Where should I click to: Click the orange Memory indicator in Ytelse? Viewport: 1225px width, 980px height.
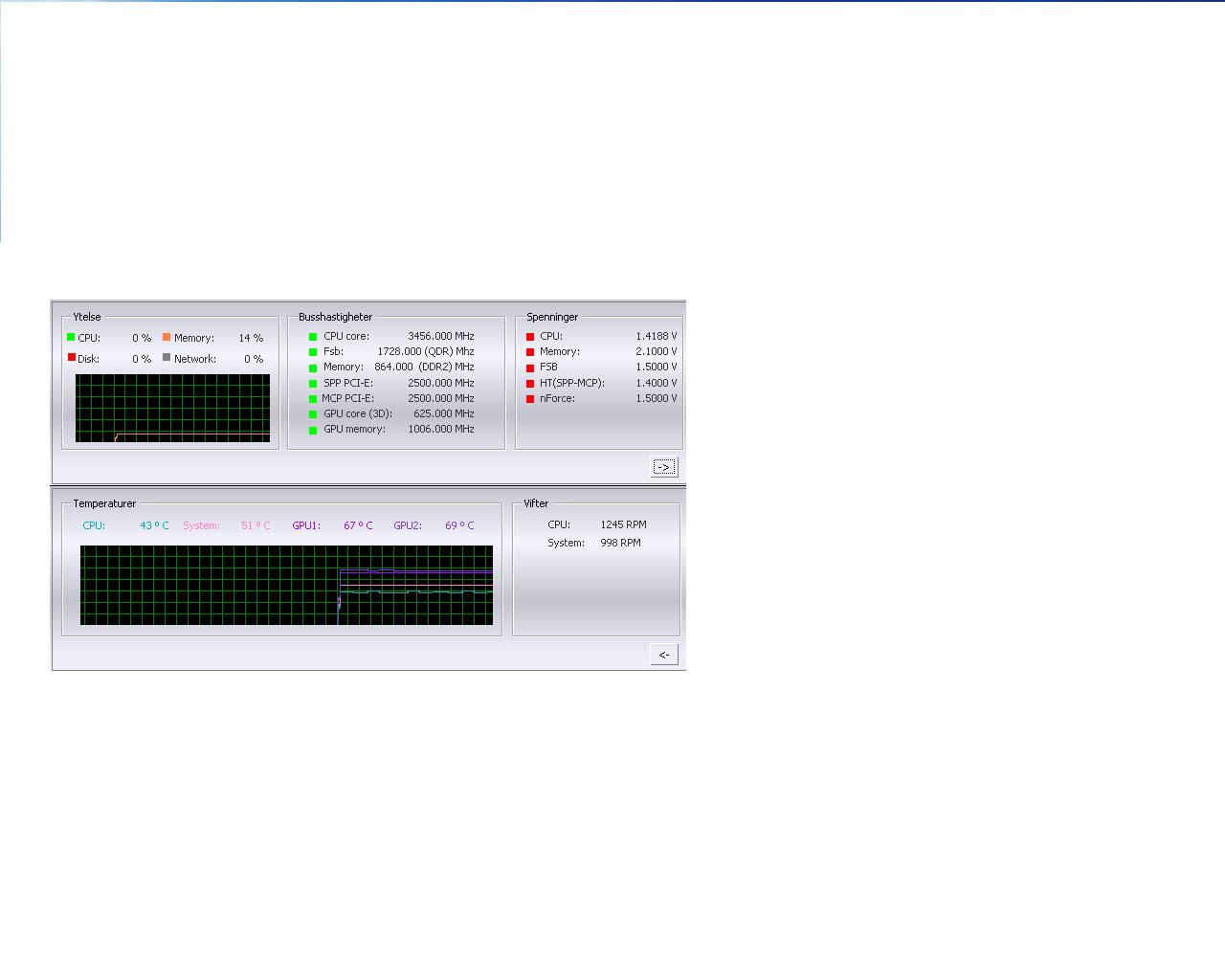[167, 337]
